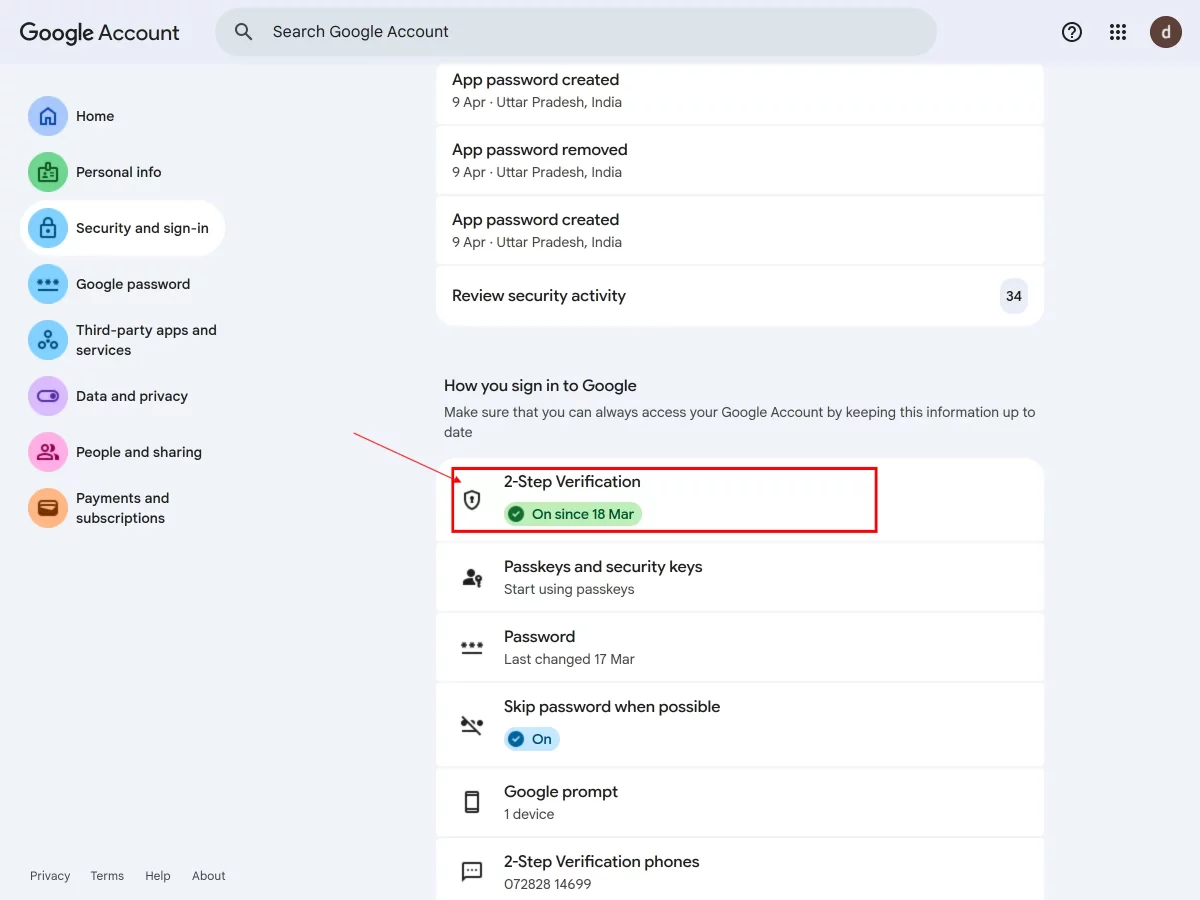Click the Google prompt phone icon

coord(472,802)
